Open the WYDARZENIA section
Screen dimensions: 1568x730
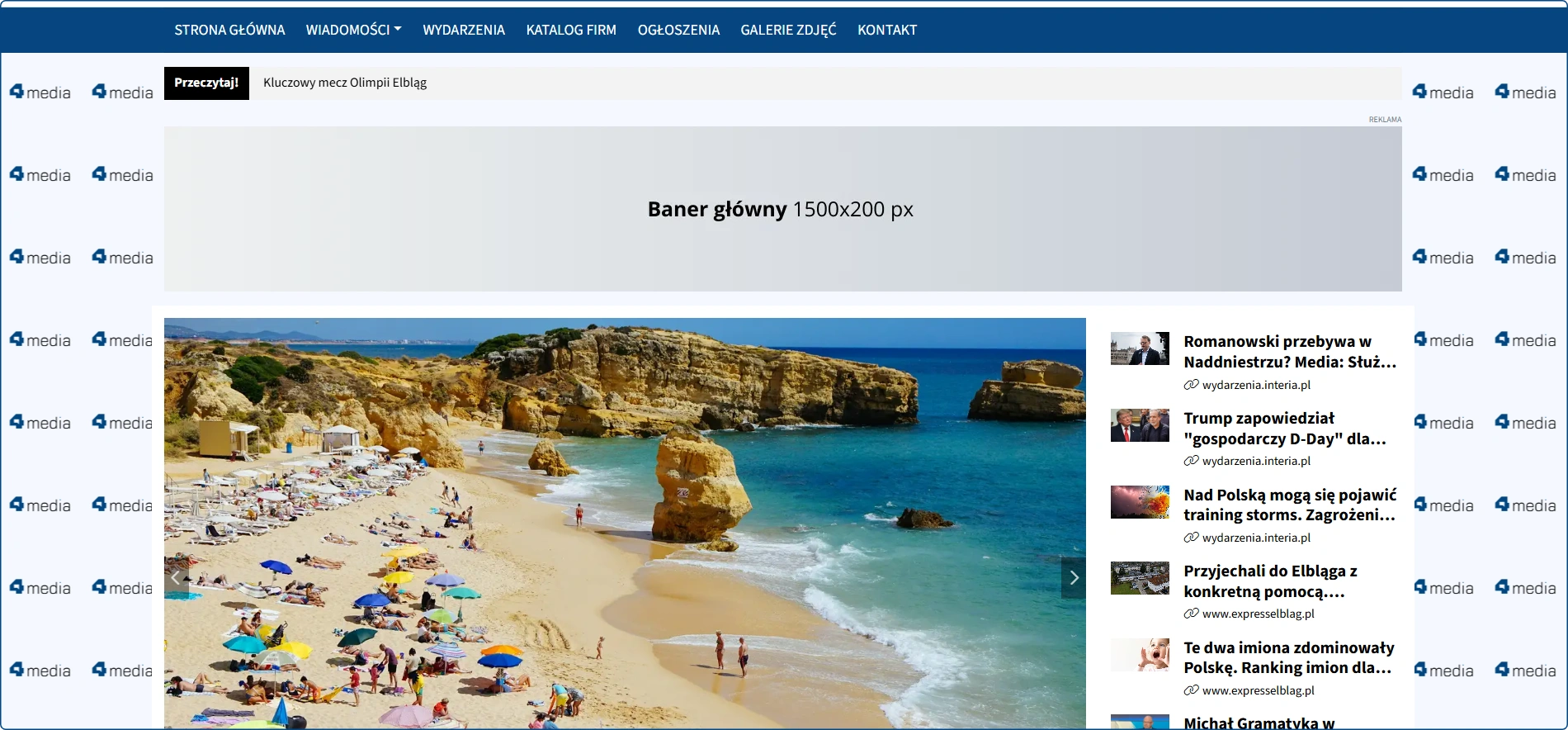(464, 30)
